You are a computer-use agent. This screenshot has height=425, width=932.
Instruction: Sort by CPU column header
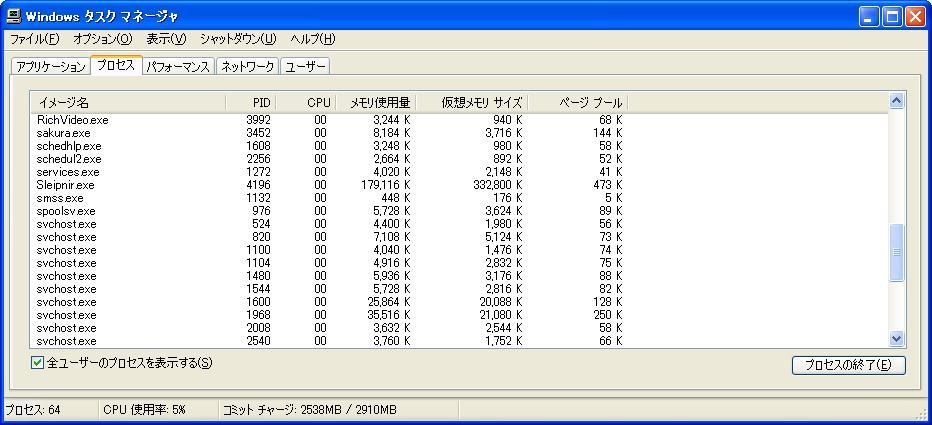[x=306, y=102]
